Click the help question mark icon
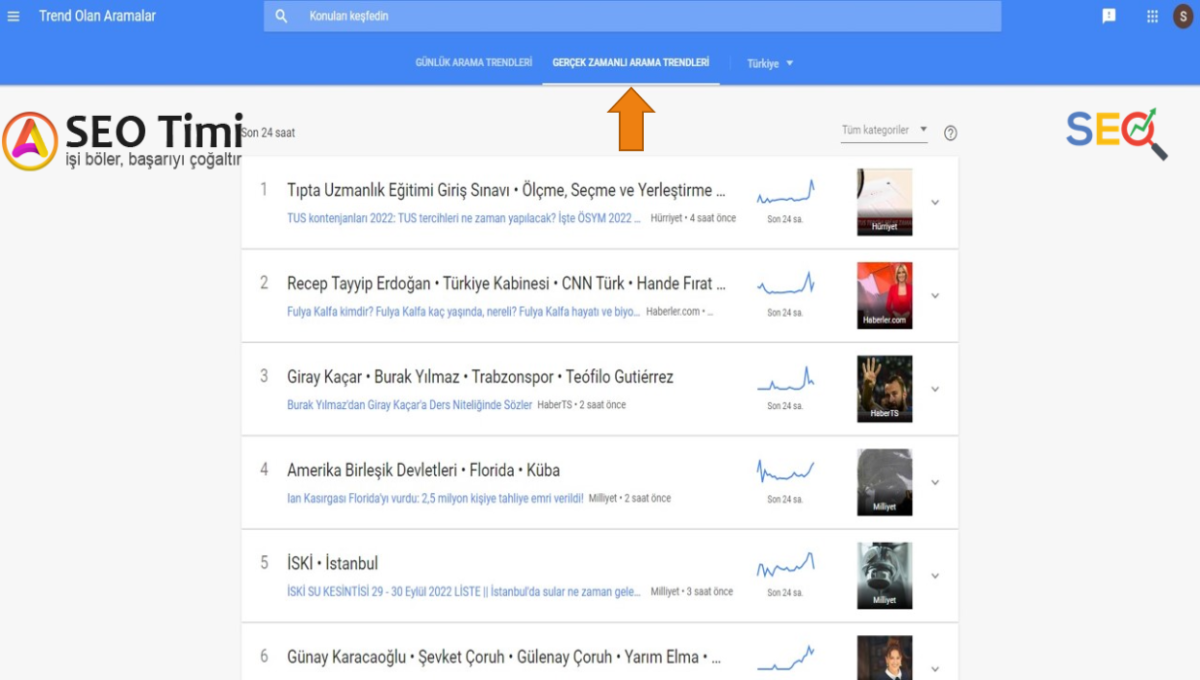The width and height of the screenshot is (1200, 680). click(x=950, y=133)
